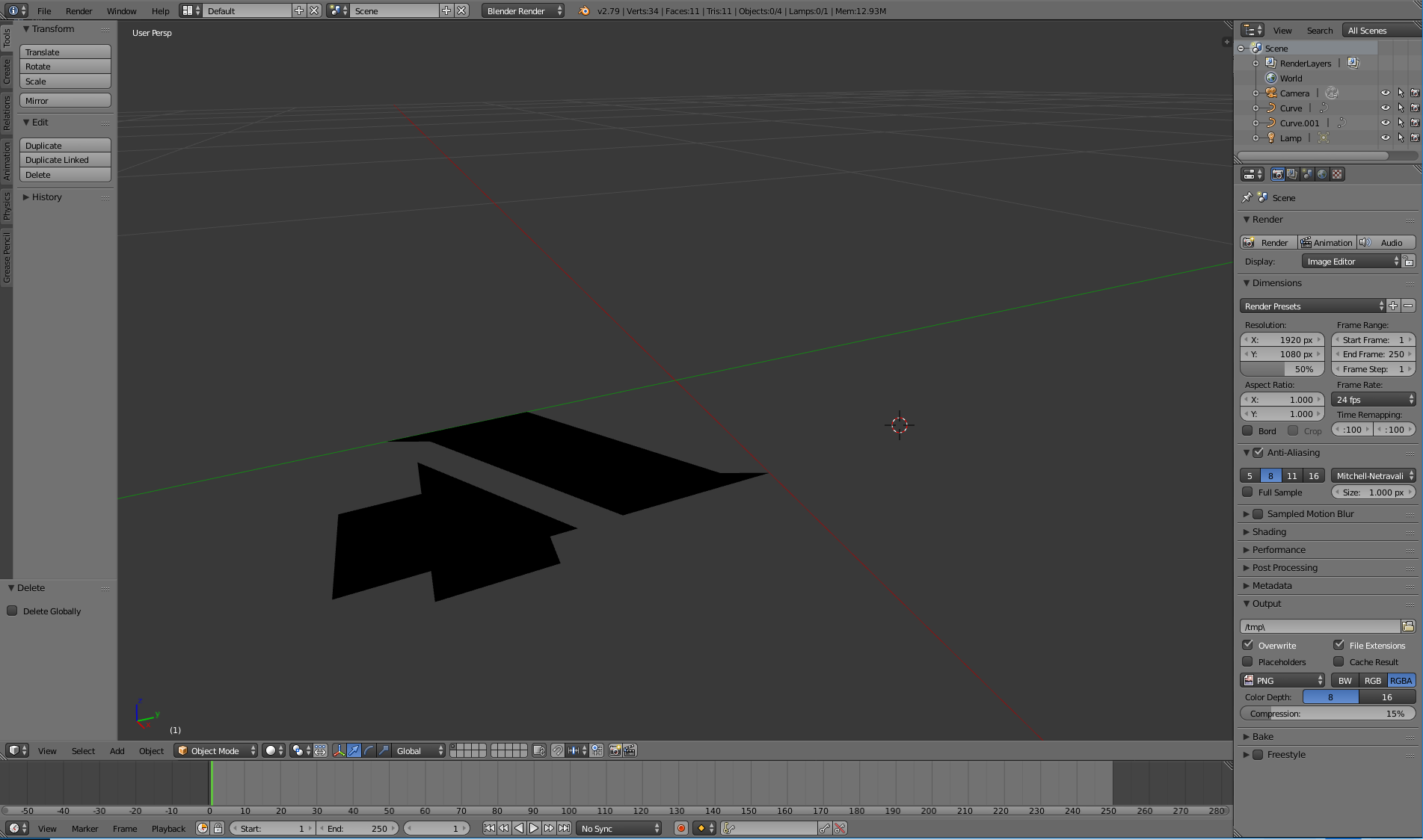This screenshot has width=1423, height=840.
Task: Enable the Delete Globally checkbox
Action: (13, 611)
